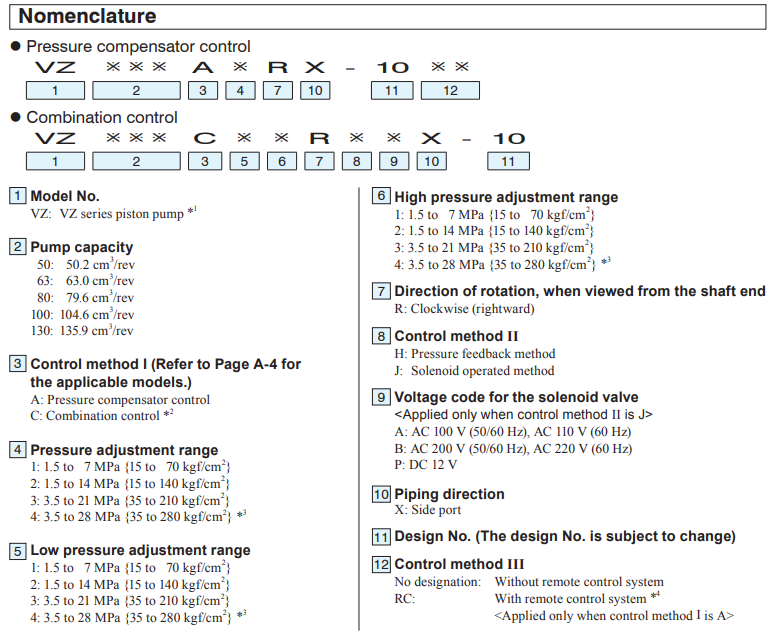Click the 5 marker beside Low pressure adjustment range

pyautogui.click(x=18, y=550)
